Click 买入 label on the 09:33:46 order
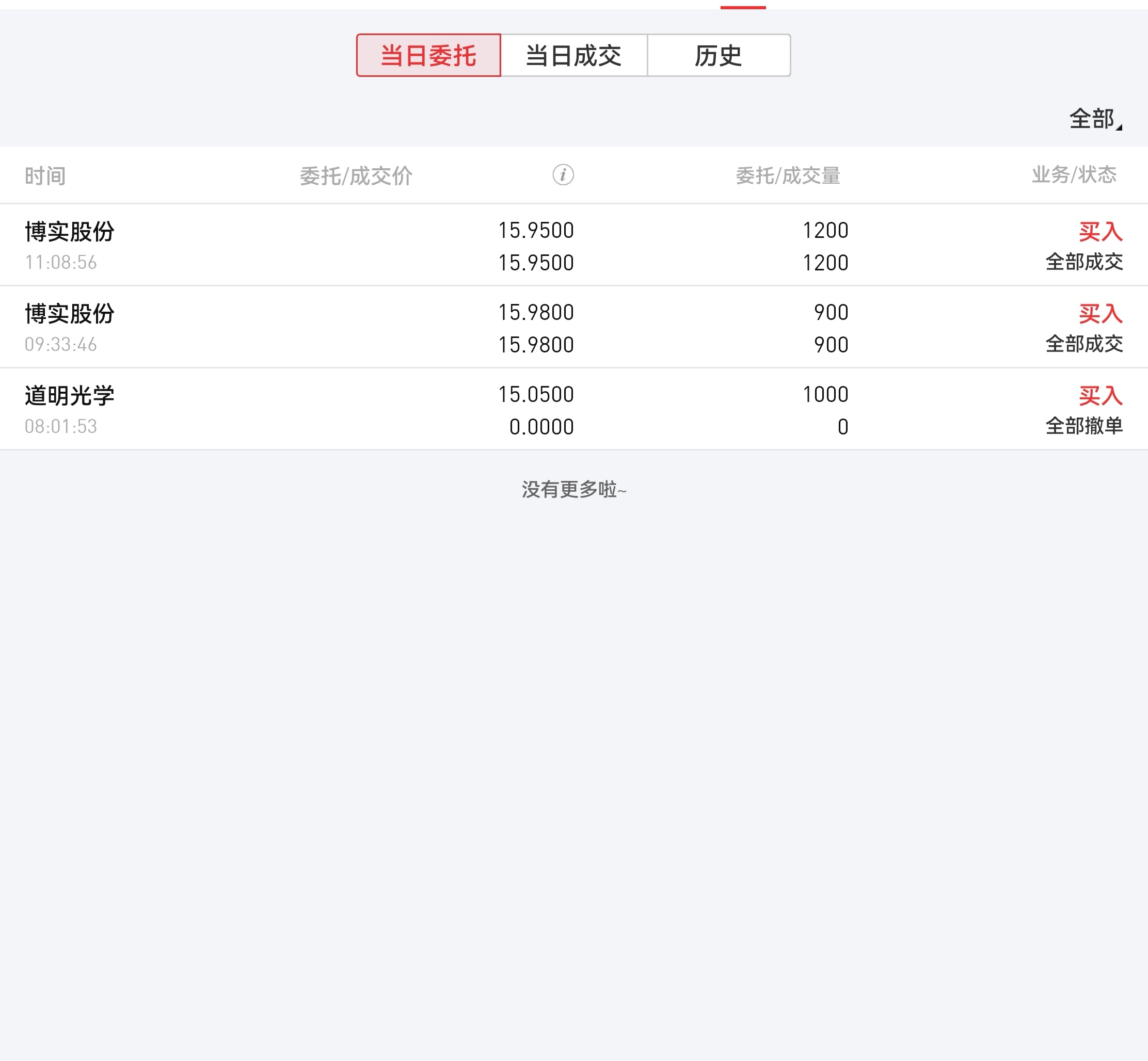 point(1100,313)
